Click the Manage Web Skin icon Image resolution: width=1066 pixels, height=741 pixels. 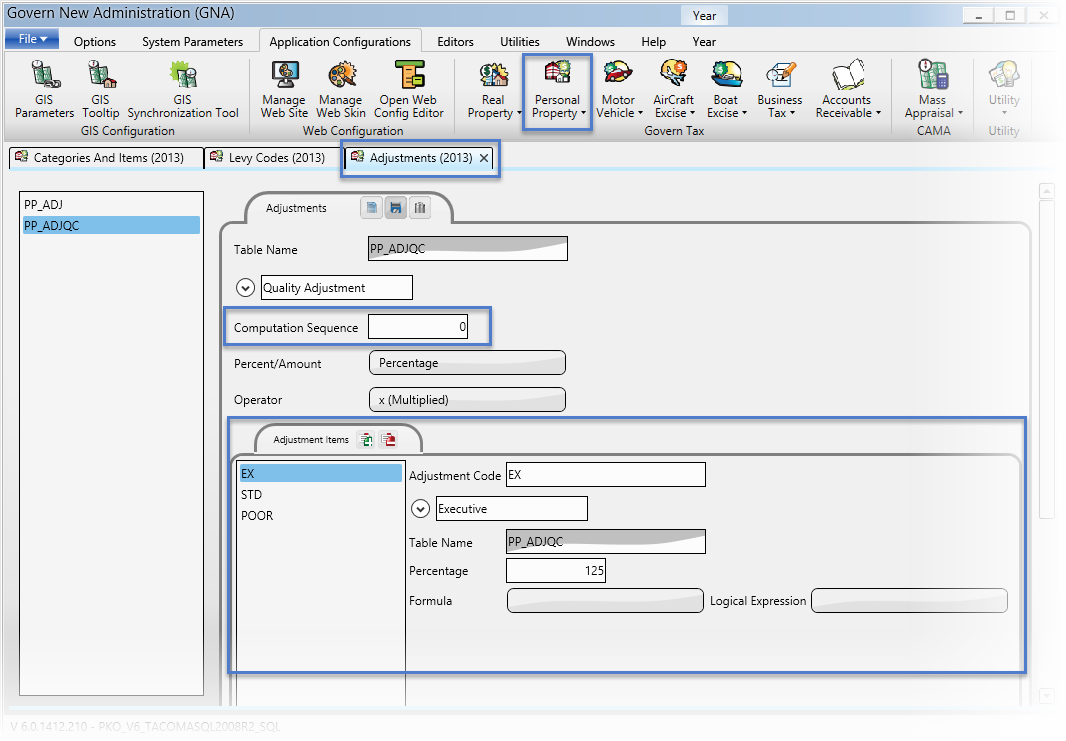point(340,90)
